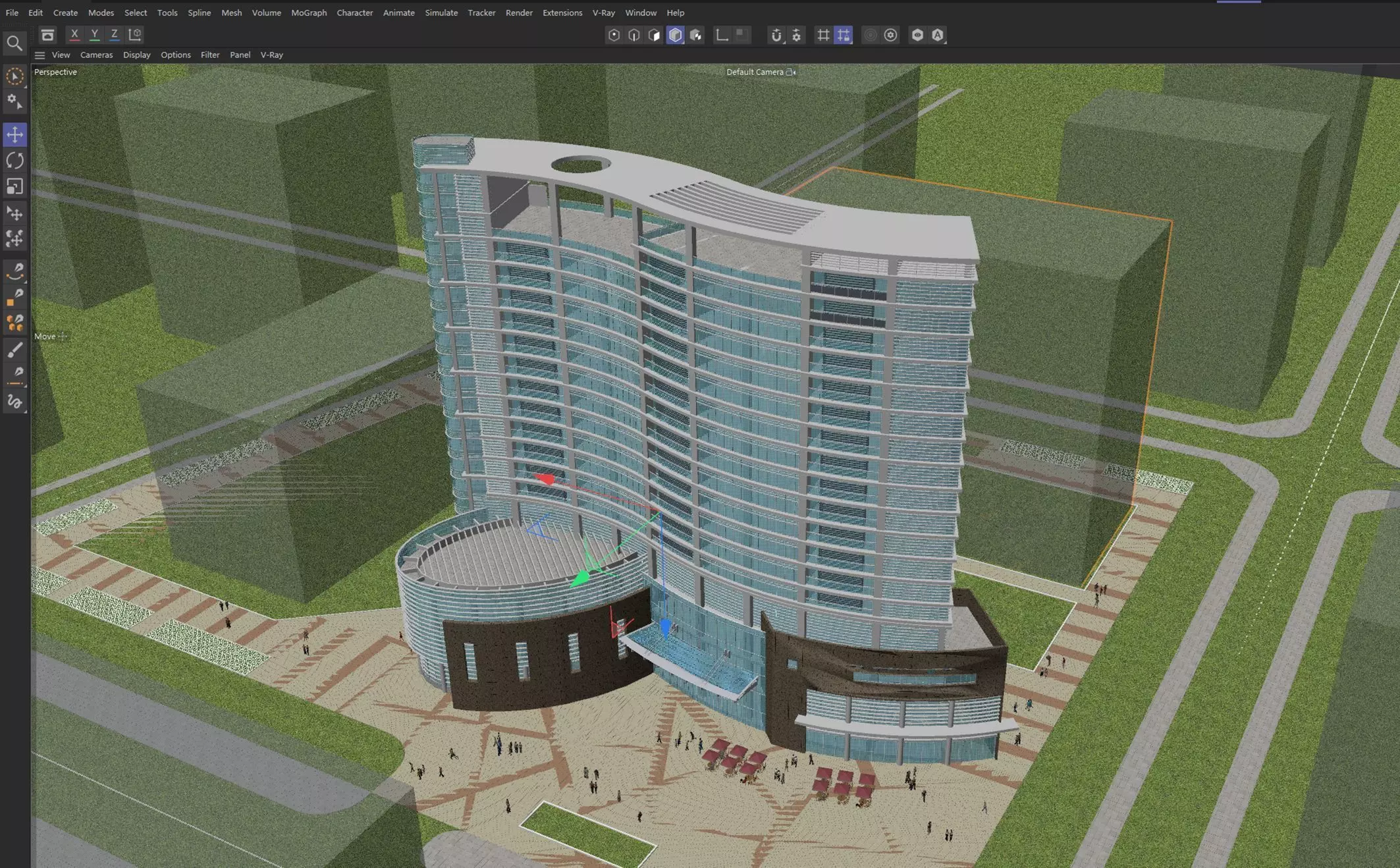The image size is (1400, 868).
Task: Toggle Workplane grid icon
Action: [x=823, y=35]
